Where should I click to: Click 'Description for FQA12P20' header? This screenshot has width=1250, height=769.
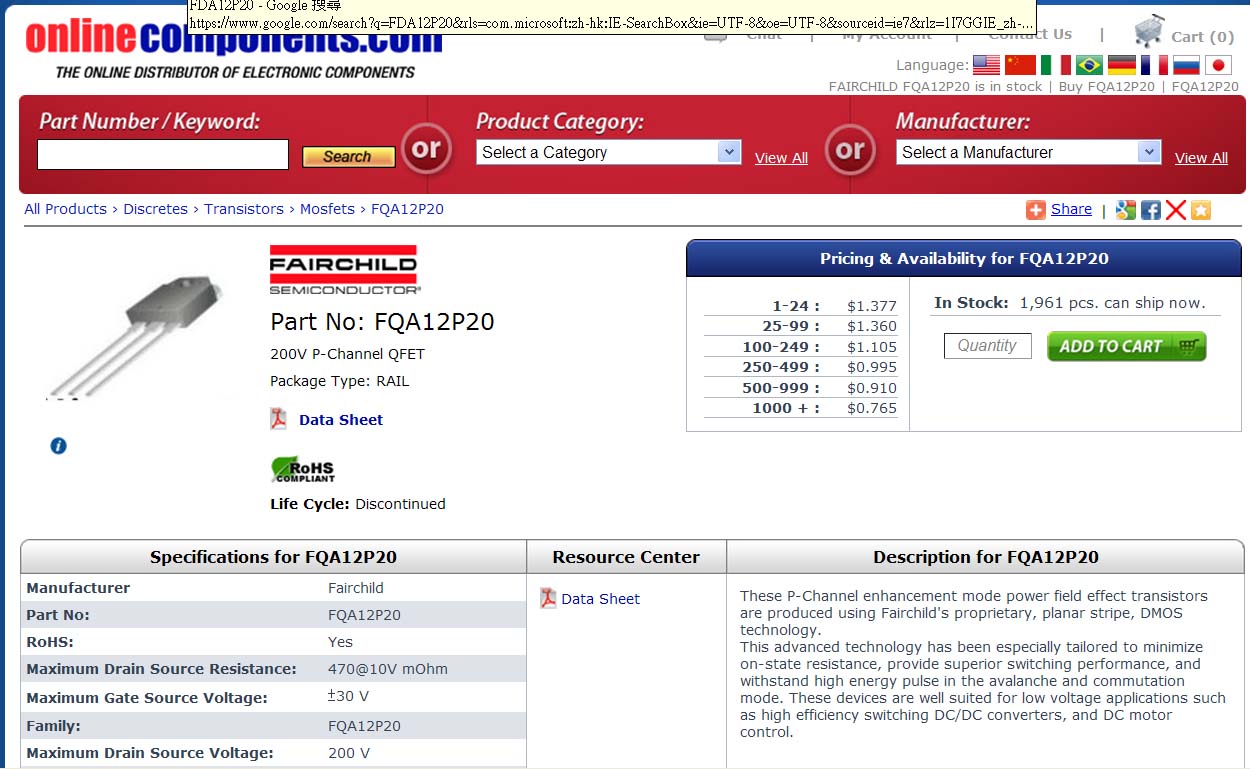[x=986, y=557]
